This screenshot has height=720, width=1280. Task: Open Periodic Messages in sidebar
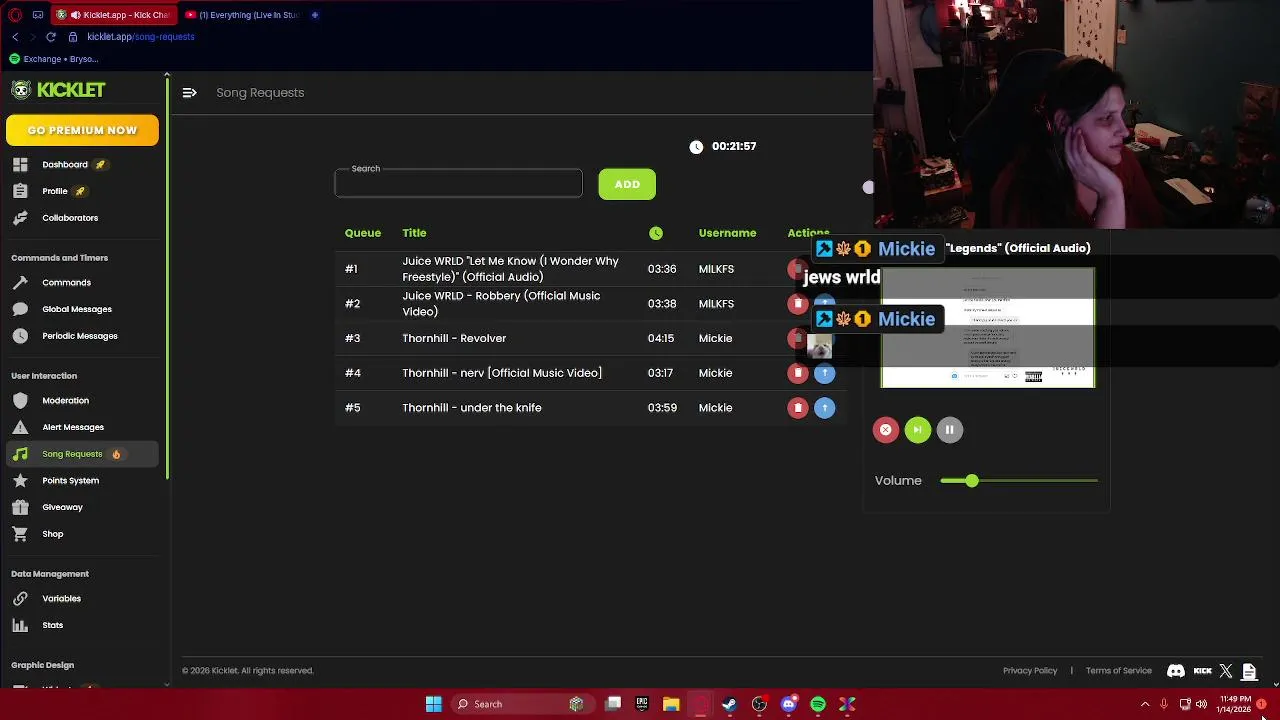pyautogui.click(x=79, y=336)
